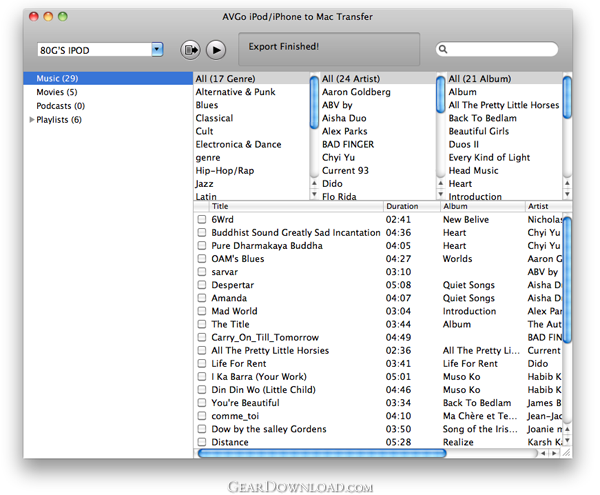Image resolution: width=600 pixels, height=495 pixels.
Task: Check the OAM's Blues song box
Action: click(x=202, y=259)
